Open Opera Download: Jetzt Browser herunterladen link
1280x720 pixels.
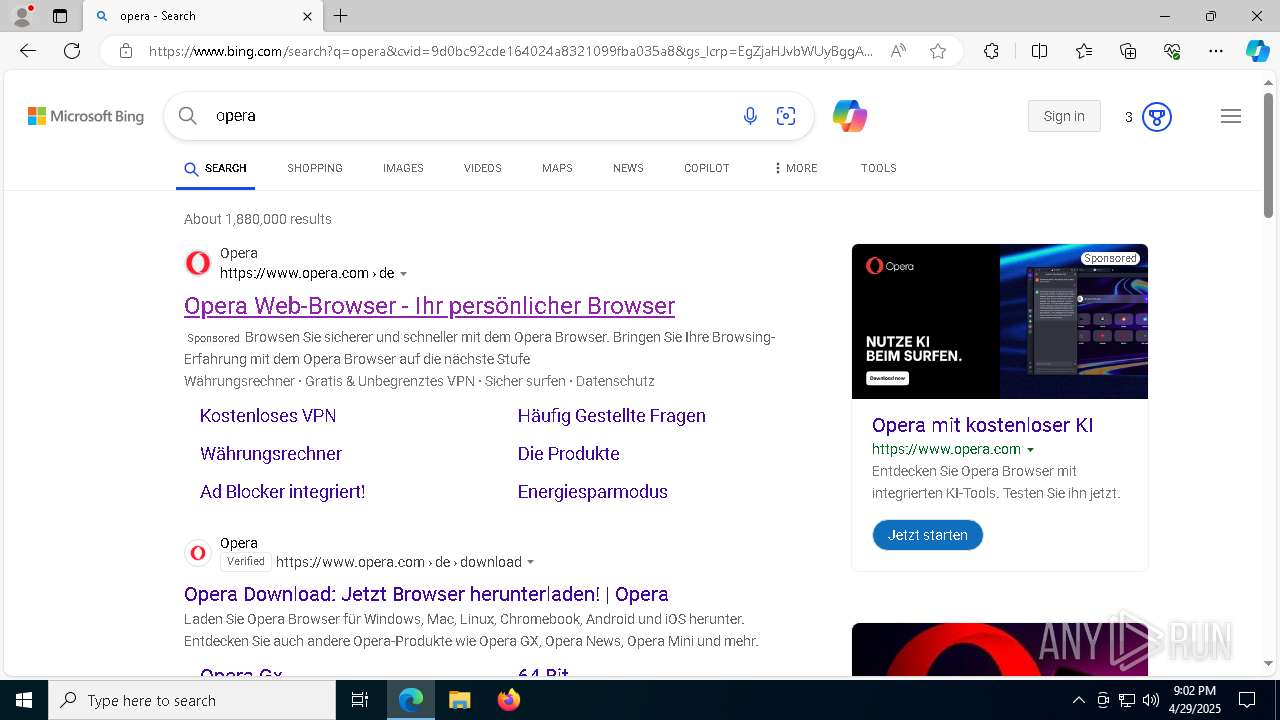click(426, 594)
